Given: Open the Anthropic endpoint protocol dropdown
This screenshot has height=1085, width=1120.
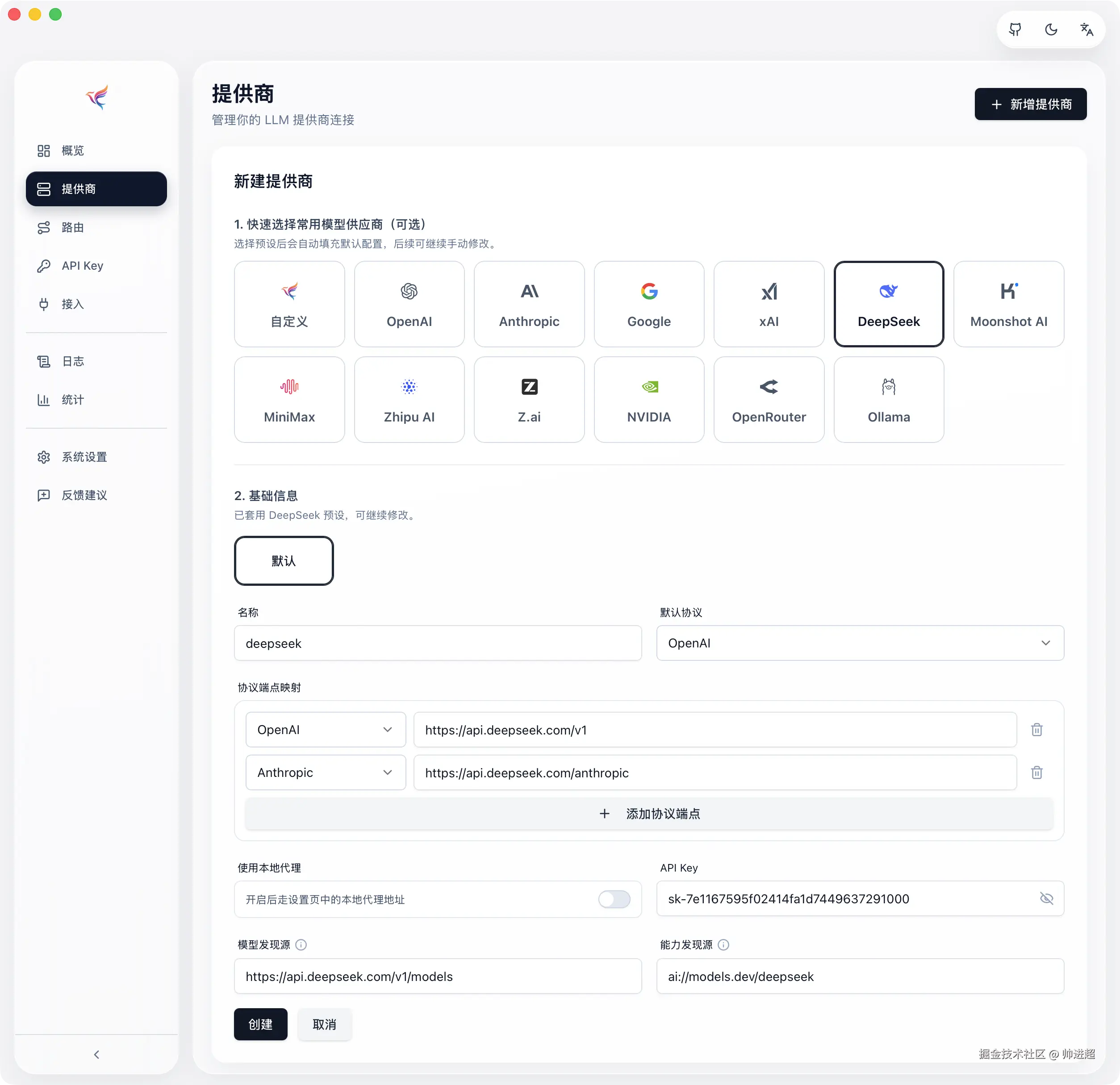Looking at the screenshot, I should (325, 772).
